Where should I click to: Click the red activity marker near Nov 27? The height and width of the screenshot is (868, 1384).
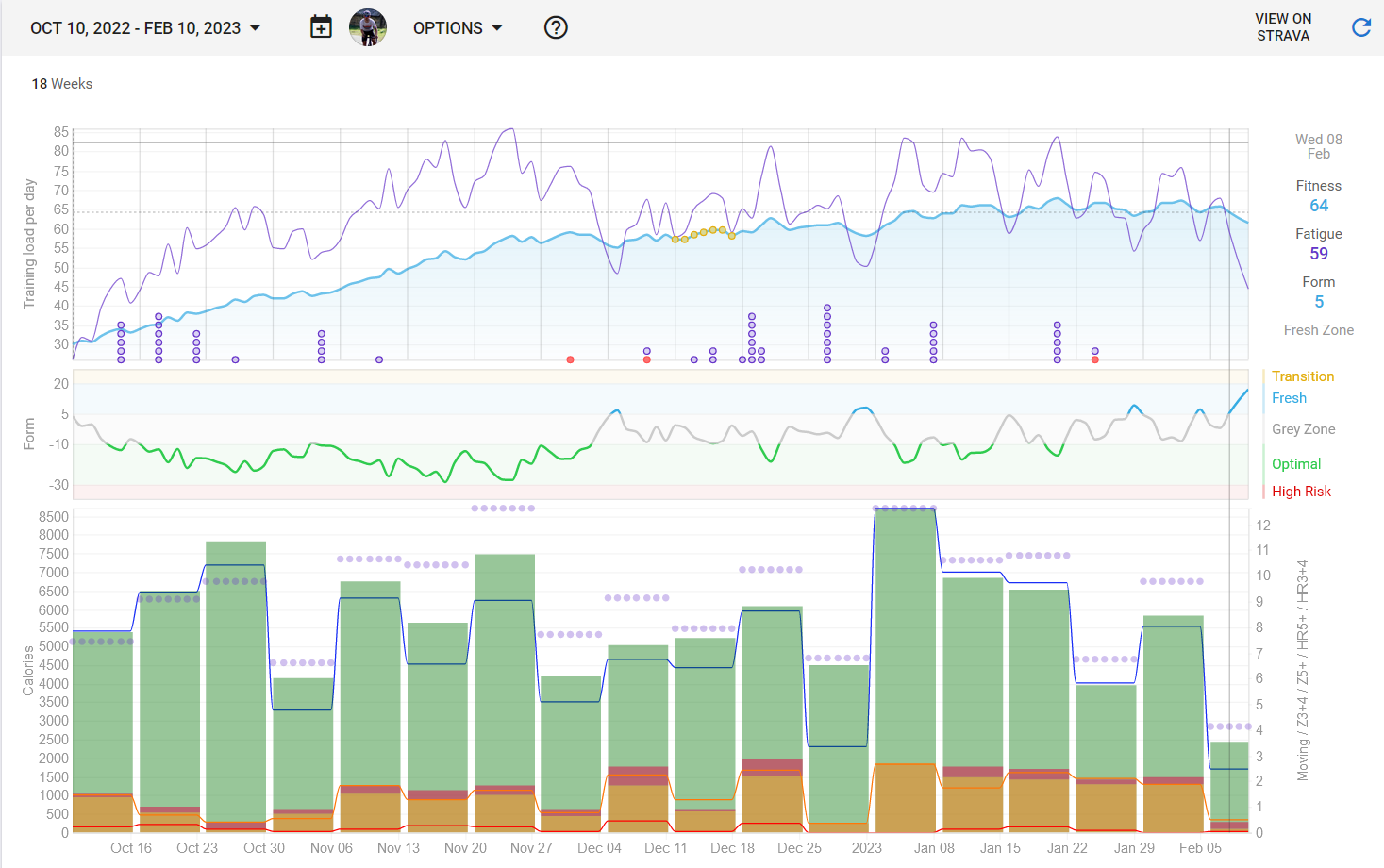point(570,359)
